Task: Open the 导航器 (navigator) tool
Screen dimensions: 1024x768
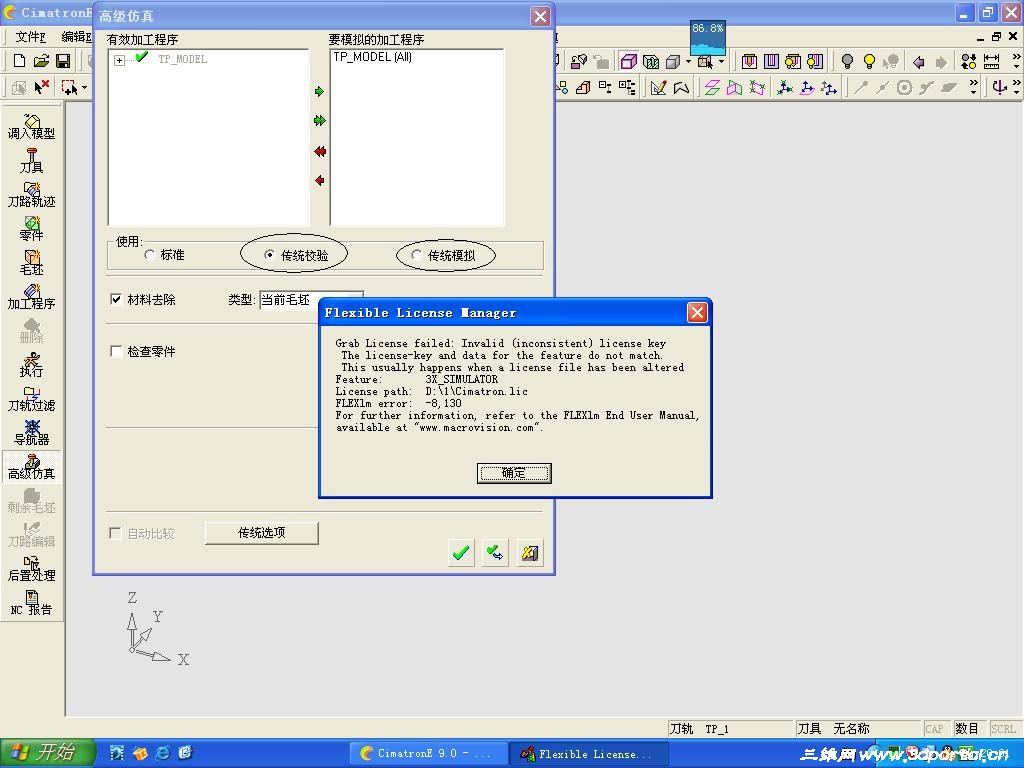Action: [x=31, y=432]
